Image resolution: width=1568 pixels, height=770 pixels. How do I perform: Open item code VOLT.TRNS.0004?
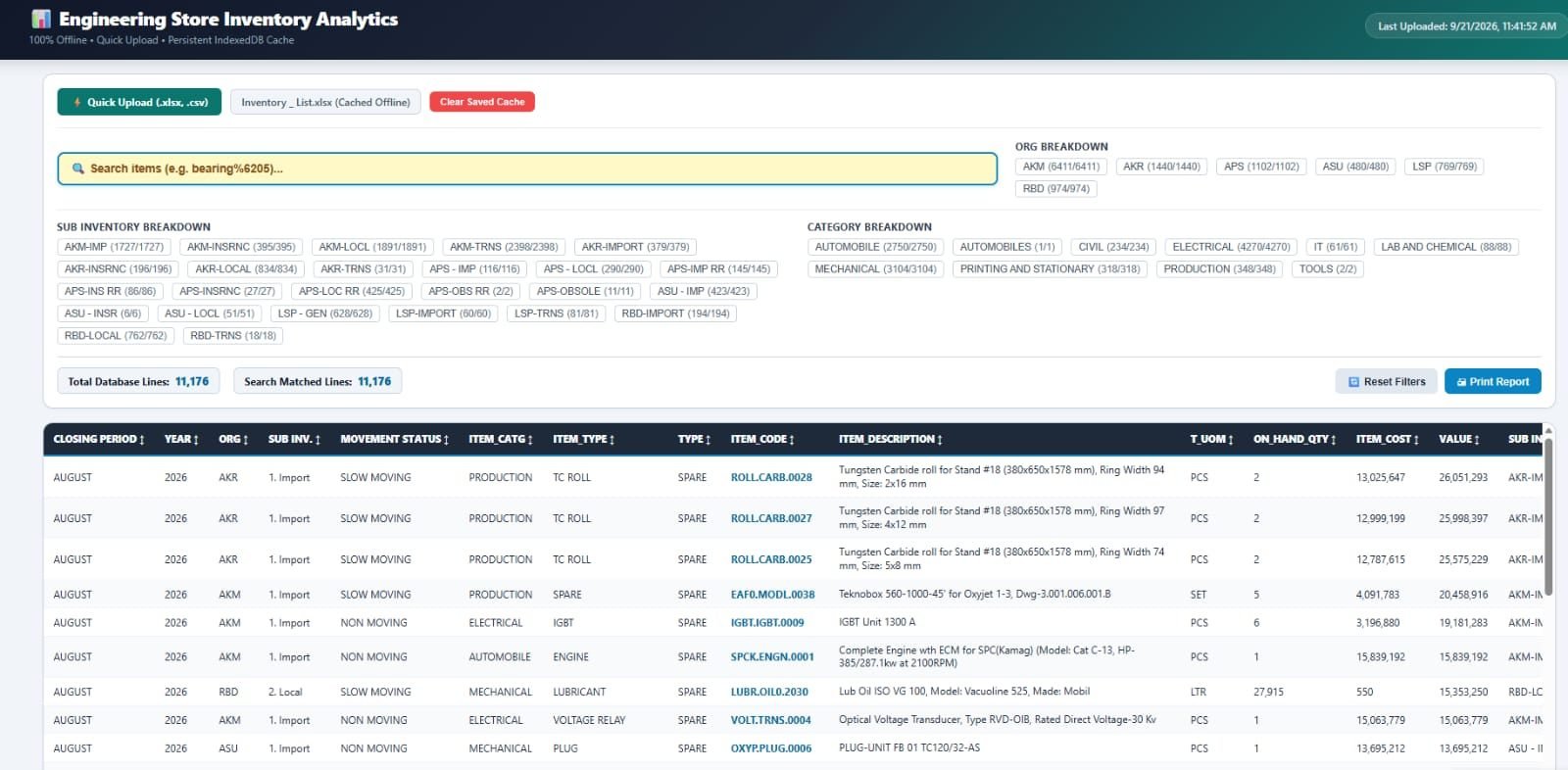click(x=770, y=720)
